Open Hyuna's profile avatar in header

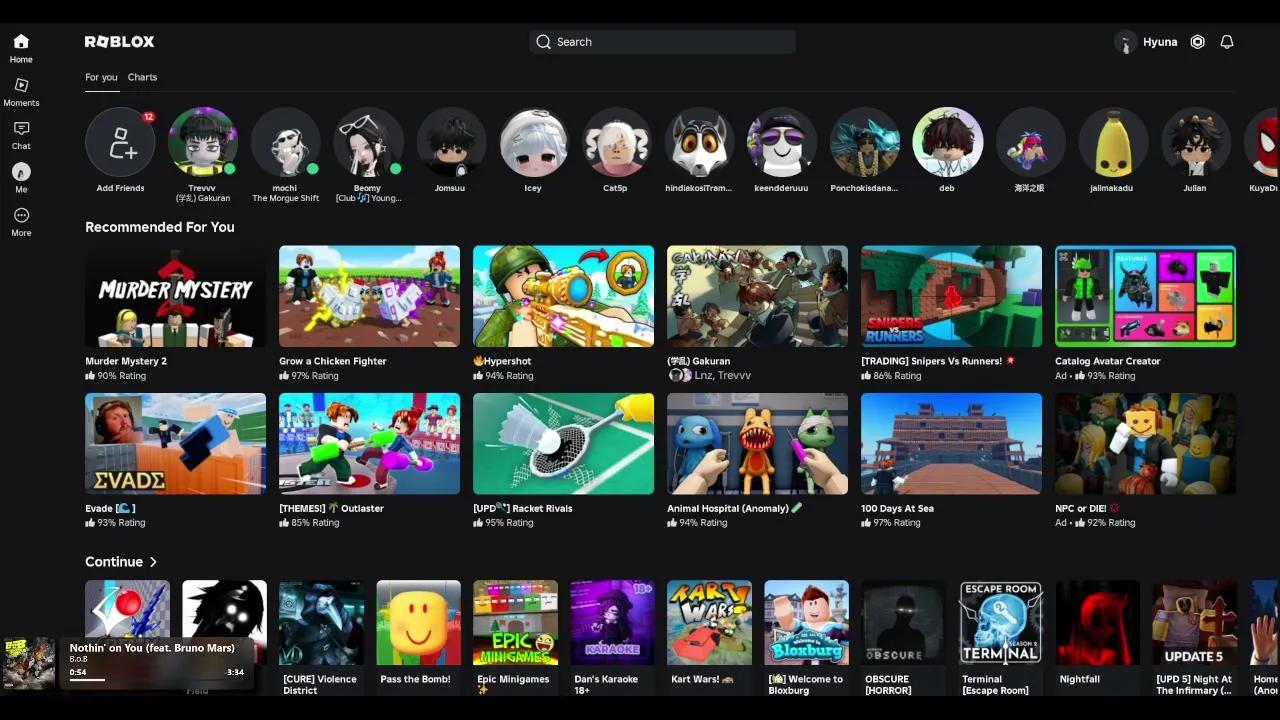click(x=1126, y=42)
